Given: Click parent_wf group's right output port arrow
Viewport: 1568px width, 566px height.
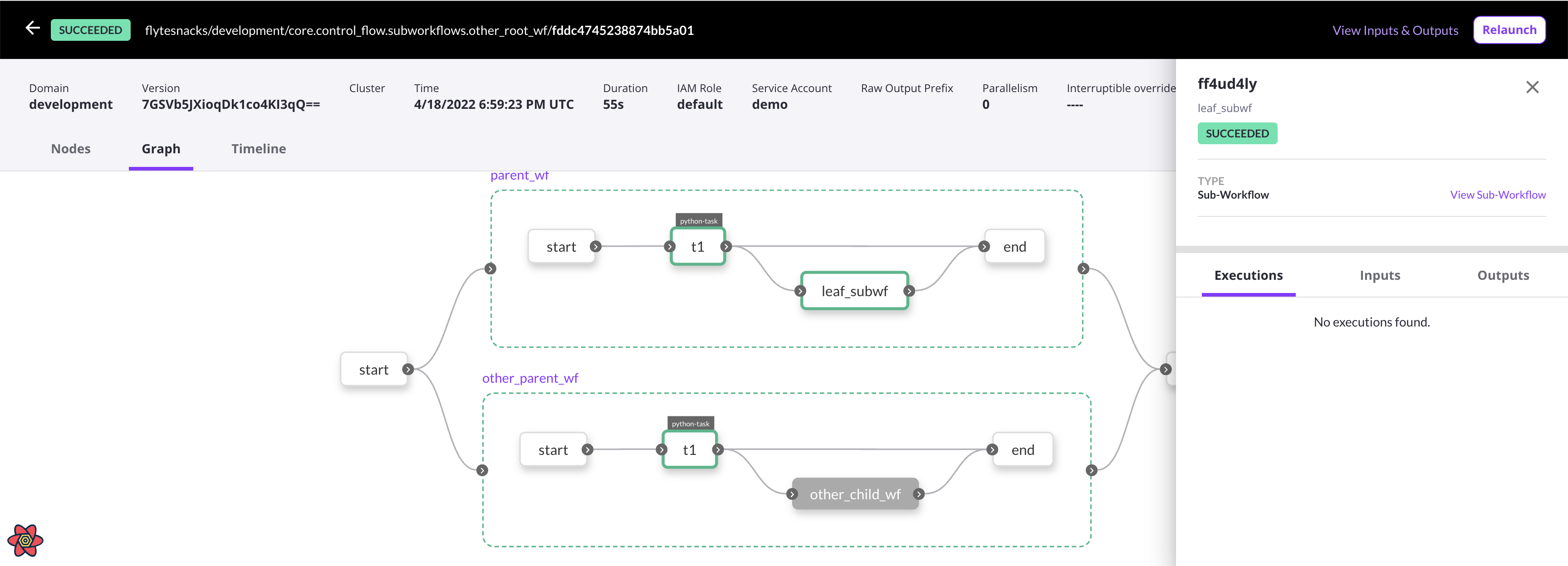Looking at the screenshot, I should (x=1083, y=268).
